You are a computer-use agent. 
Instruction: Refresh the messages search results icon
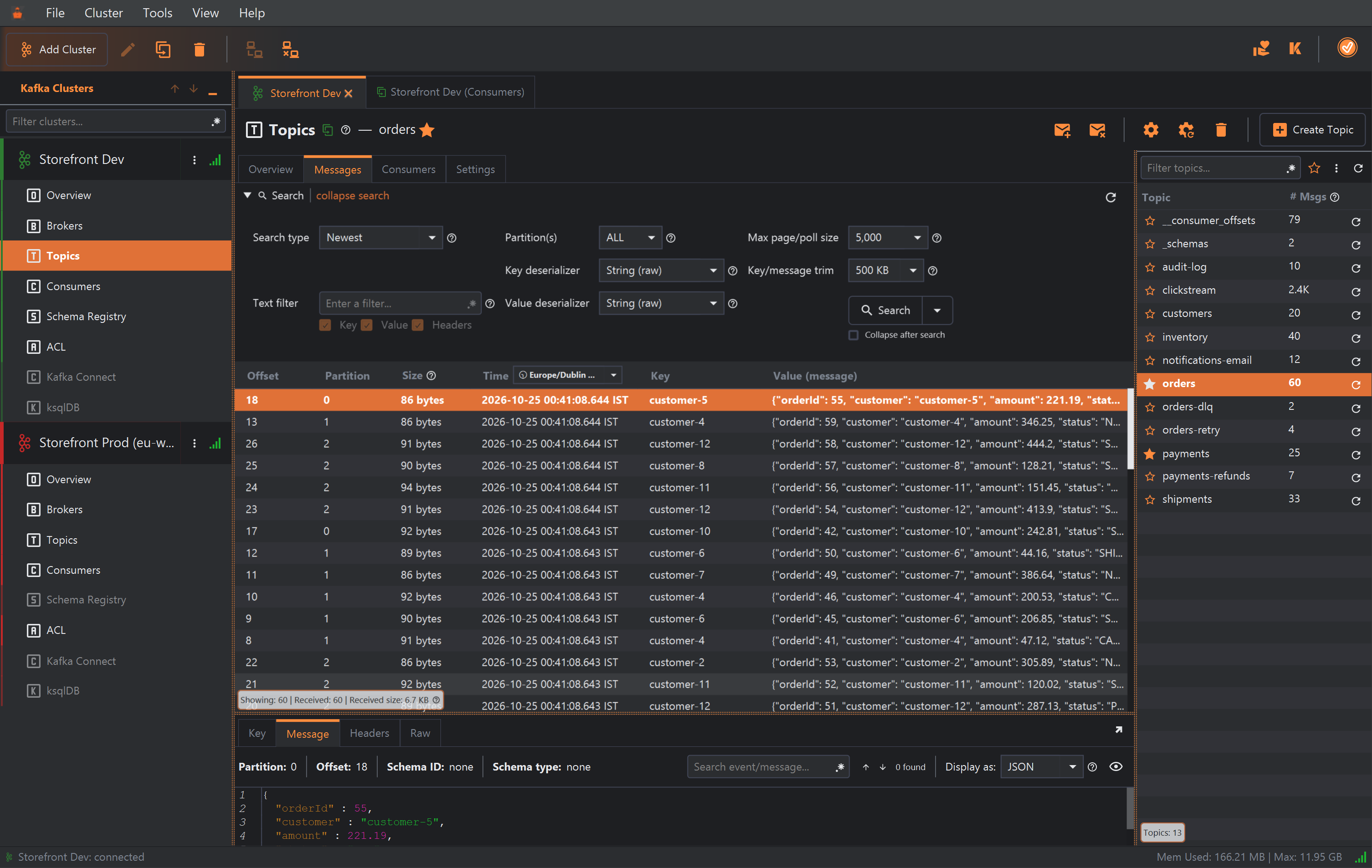click(1111, 197)
